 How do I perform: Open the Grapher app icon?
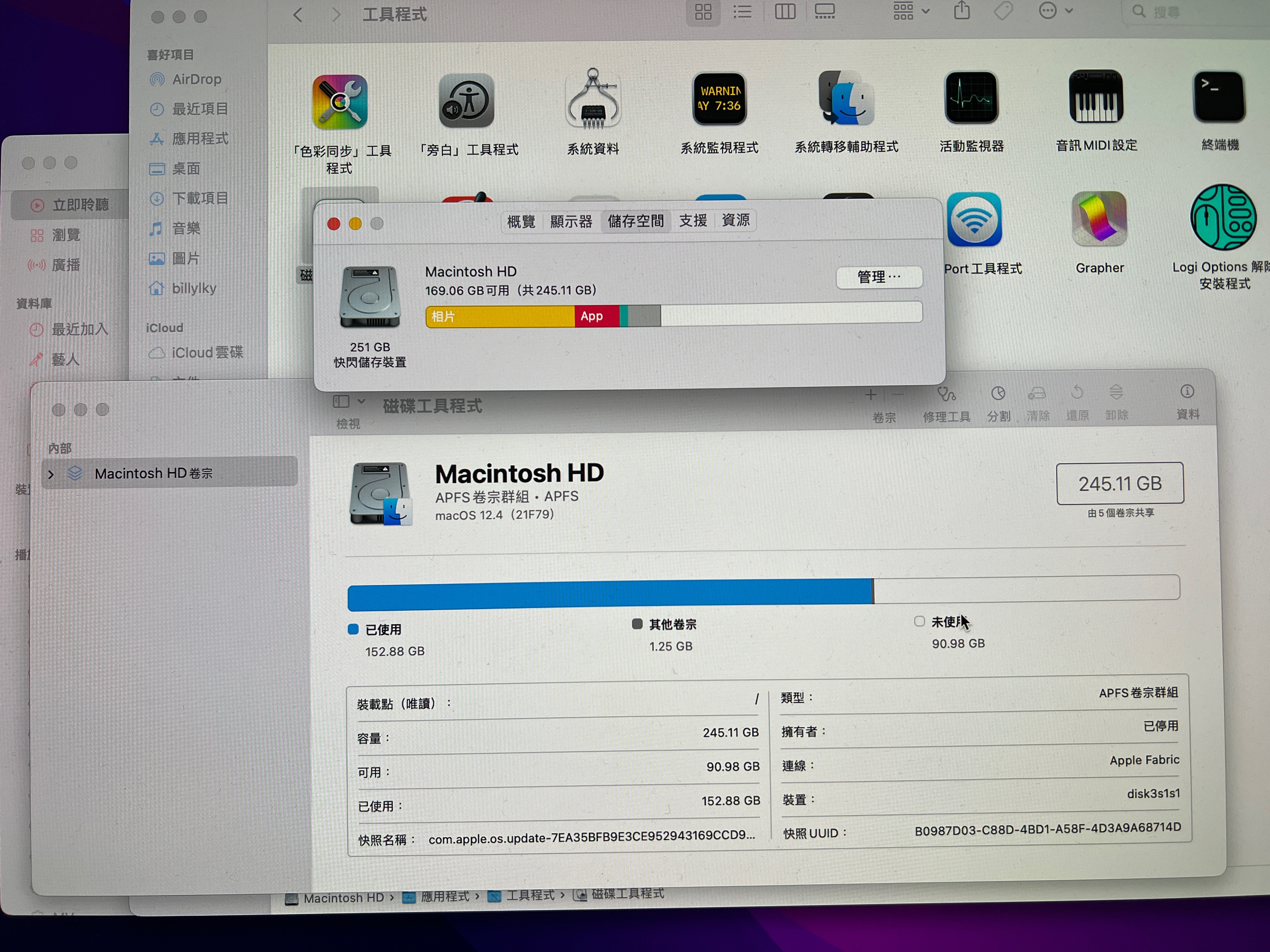1100,218
